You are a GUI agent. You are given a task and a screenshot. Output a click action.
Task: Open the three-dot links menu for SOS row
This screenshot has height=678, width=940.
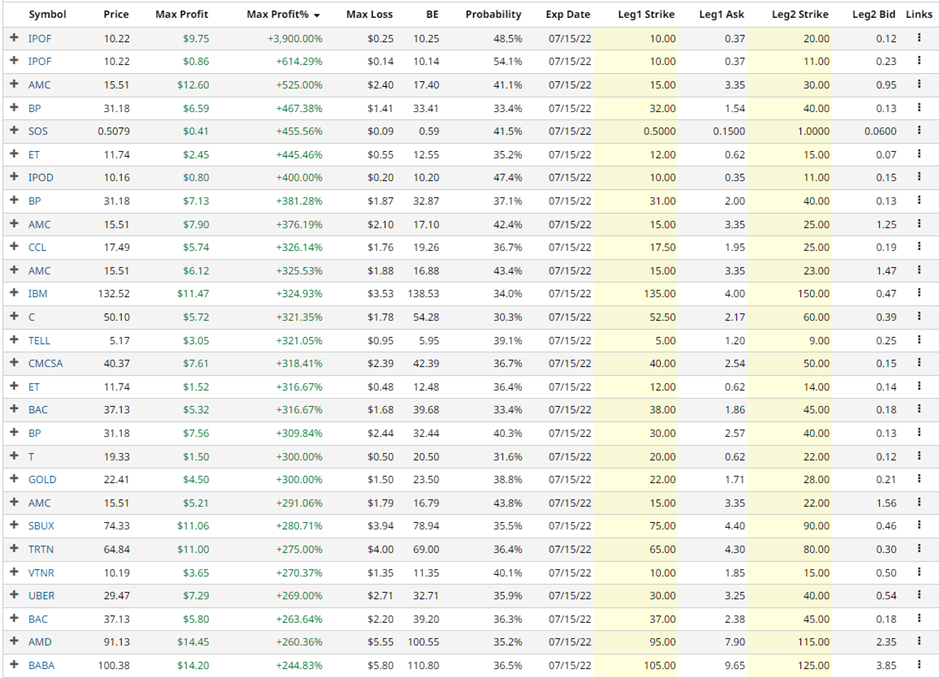pos(918,131)
